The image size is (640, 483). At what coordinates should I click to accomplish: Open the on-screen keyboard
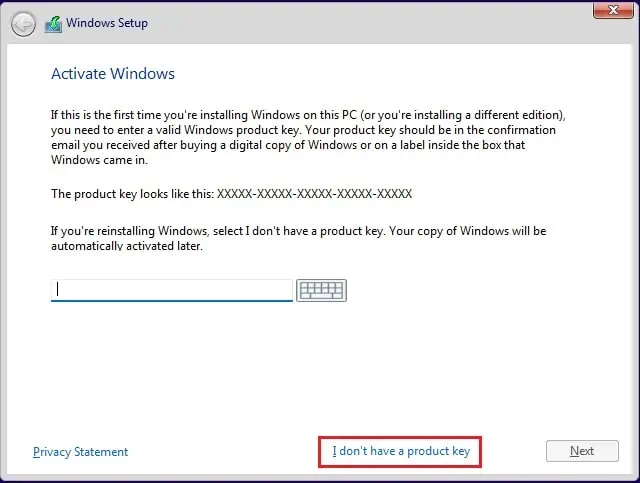click(321, 290)
